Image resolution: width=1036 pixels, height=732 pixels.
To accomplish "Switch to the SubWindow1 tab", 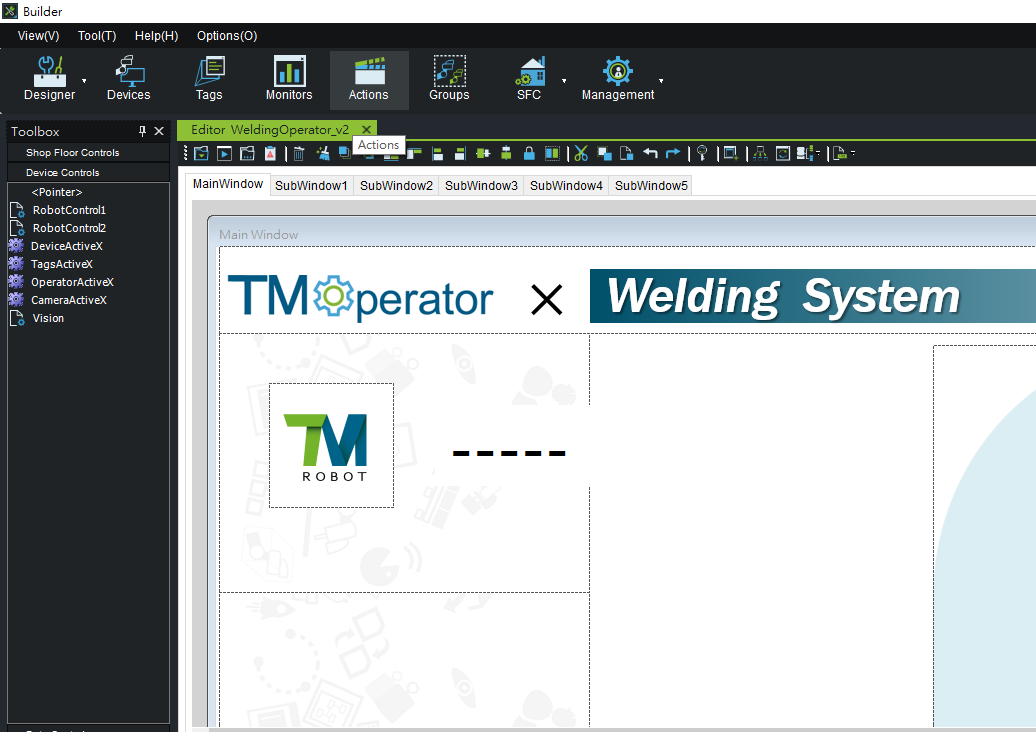I will point(311,186).
